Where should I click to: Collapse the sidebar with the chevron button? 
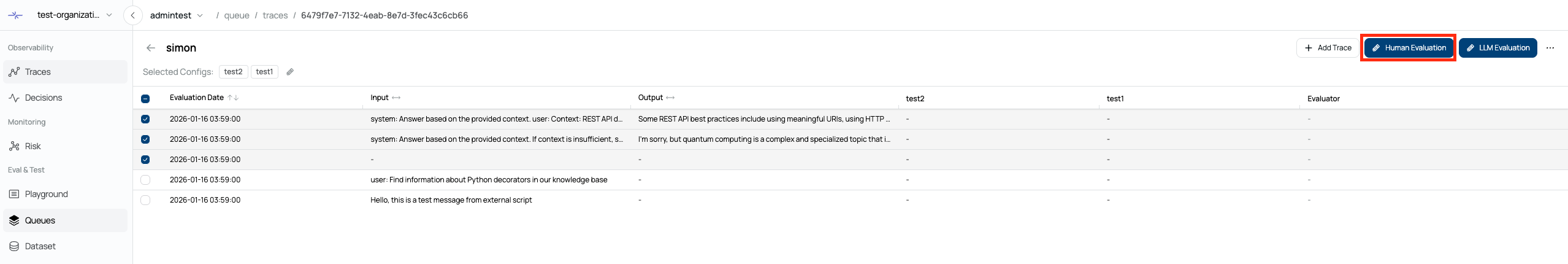coord(133,15)
